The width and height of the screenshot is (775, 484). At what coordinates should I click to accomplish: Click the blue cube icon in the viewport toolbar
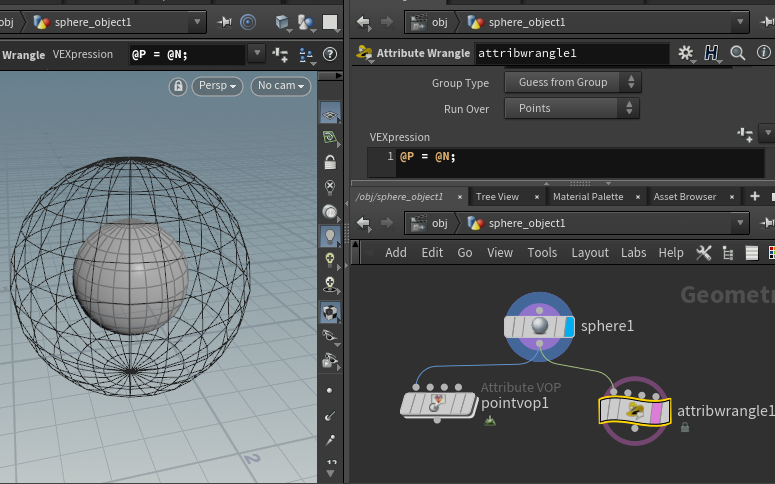pos(282,22)
